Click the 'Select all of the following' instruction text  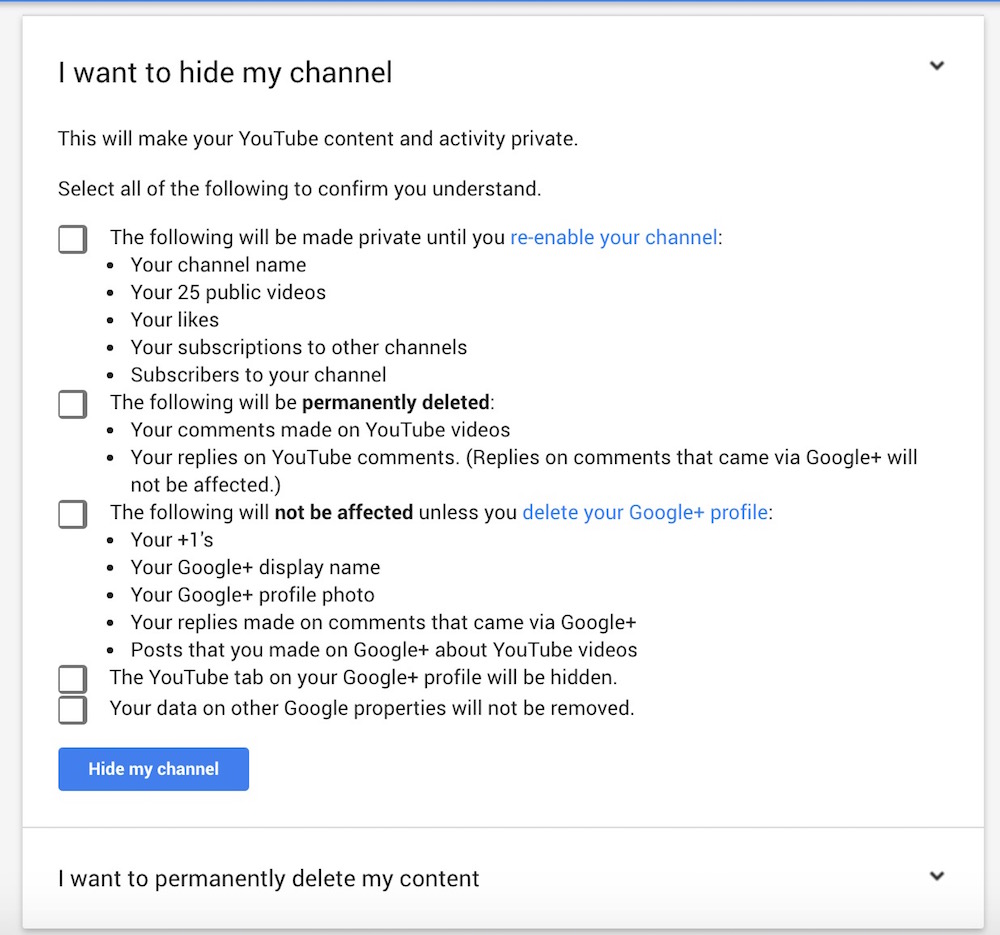click(299, 189)
